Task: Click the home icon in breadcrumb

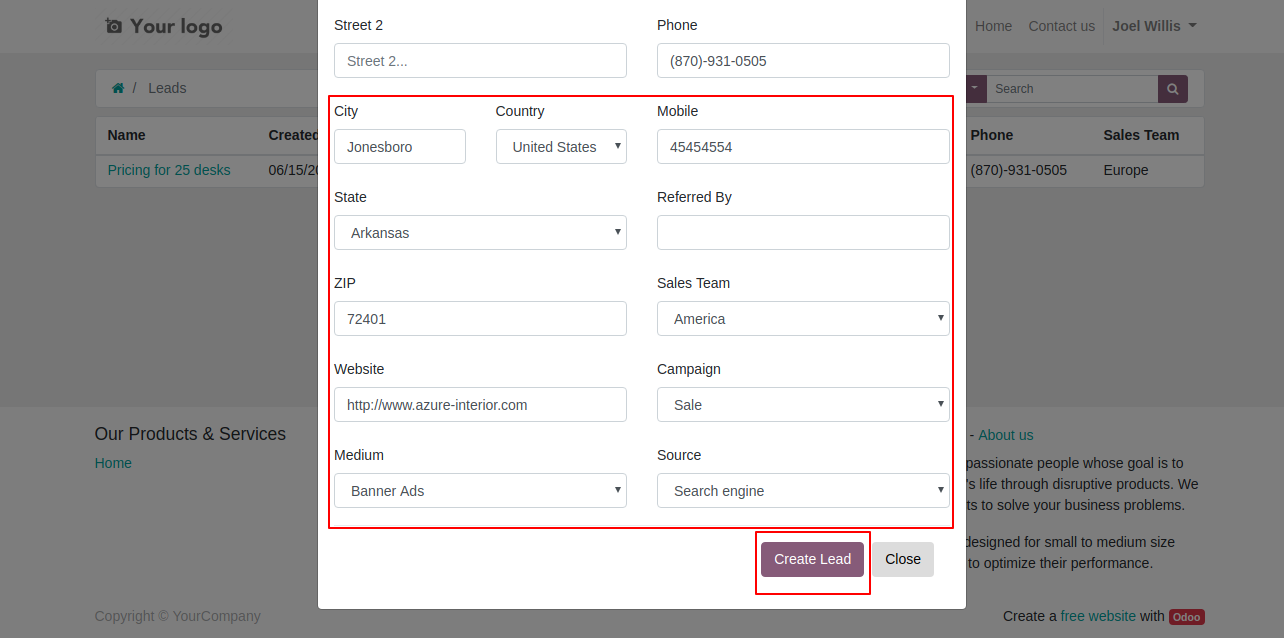Action: click(118, 88)
